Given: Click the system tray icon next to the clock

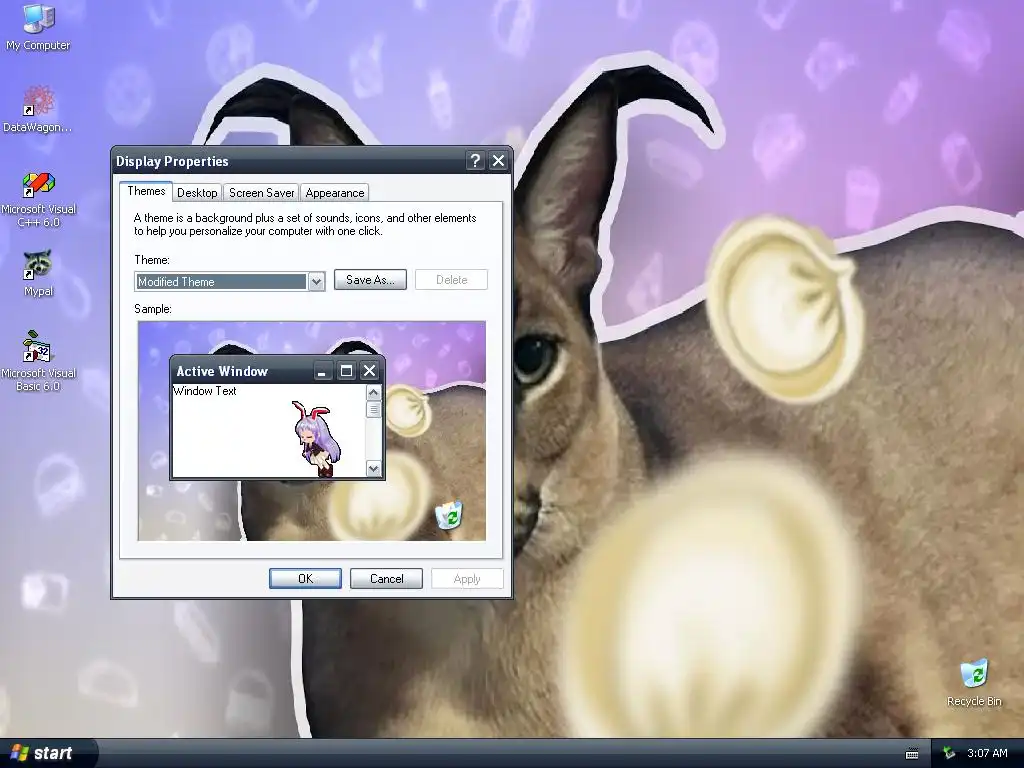Looking at the screenshot, I should pyautogui.click(x=949, y=754).
